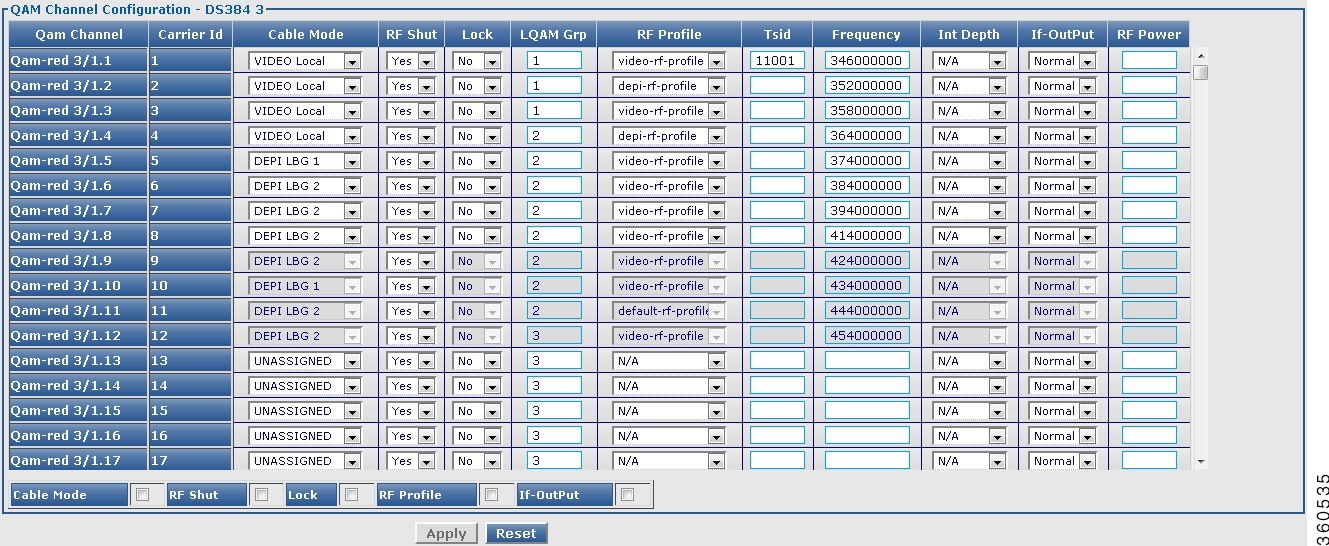Click the Lock column header
1329x546 pixels.
click(477, 34)
